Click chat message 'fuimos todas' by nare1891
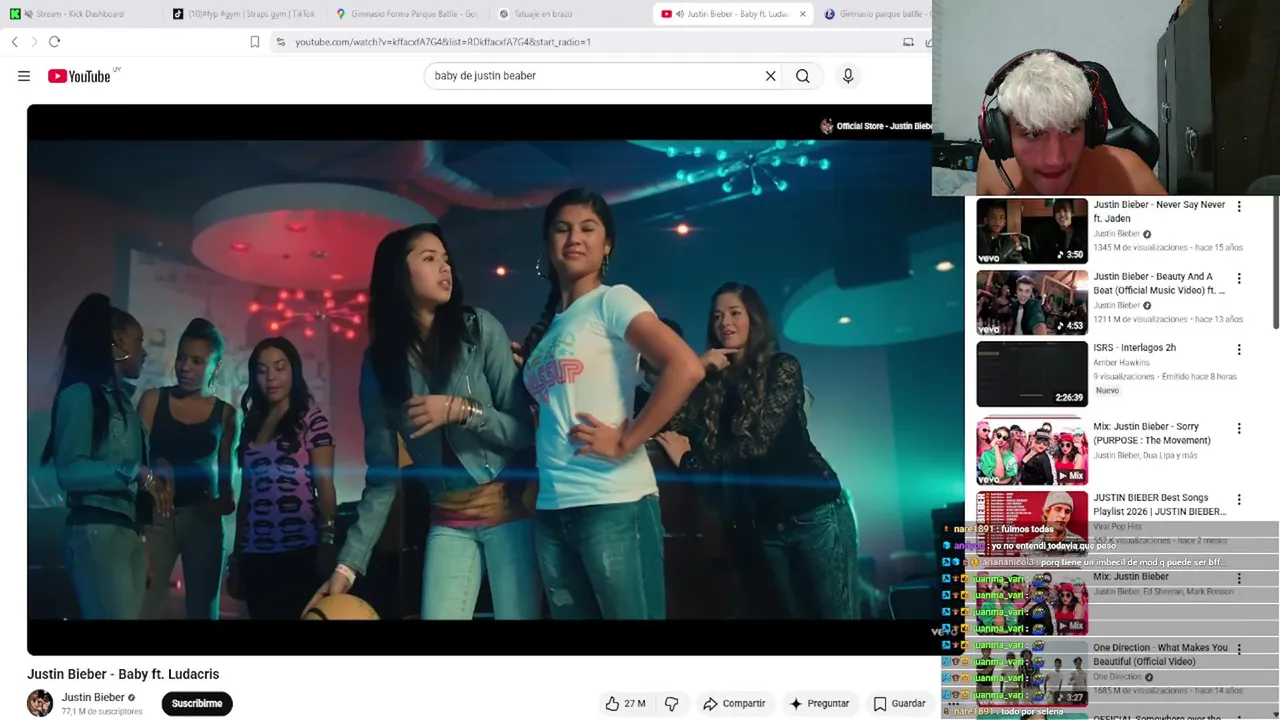Viewport: 1280px width, 720px height. (1027, 529)
